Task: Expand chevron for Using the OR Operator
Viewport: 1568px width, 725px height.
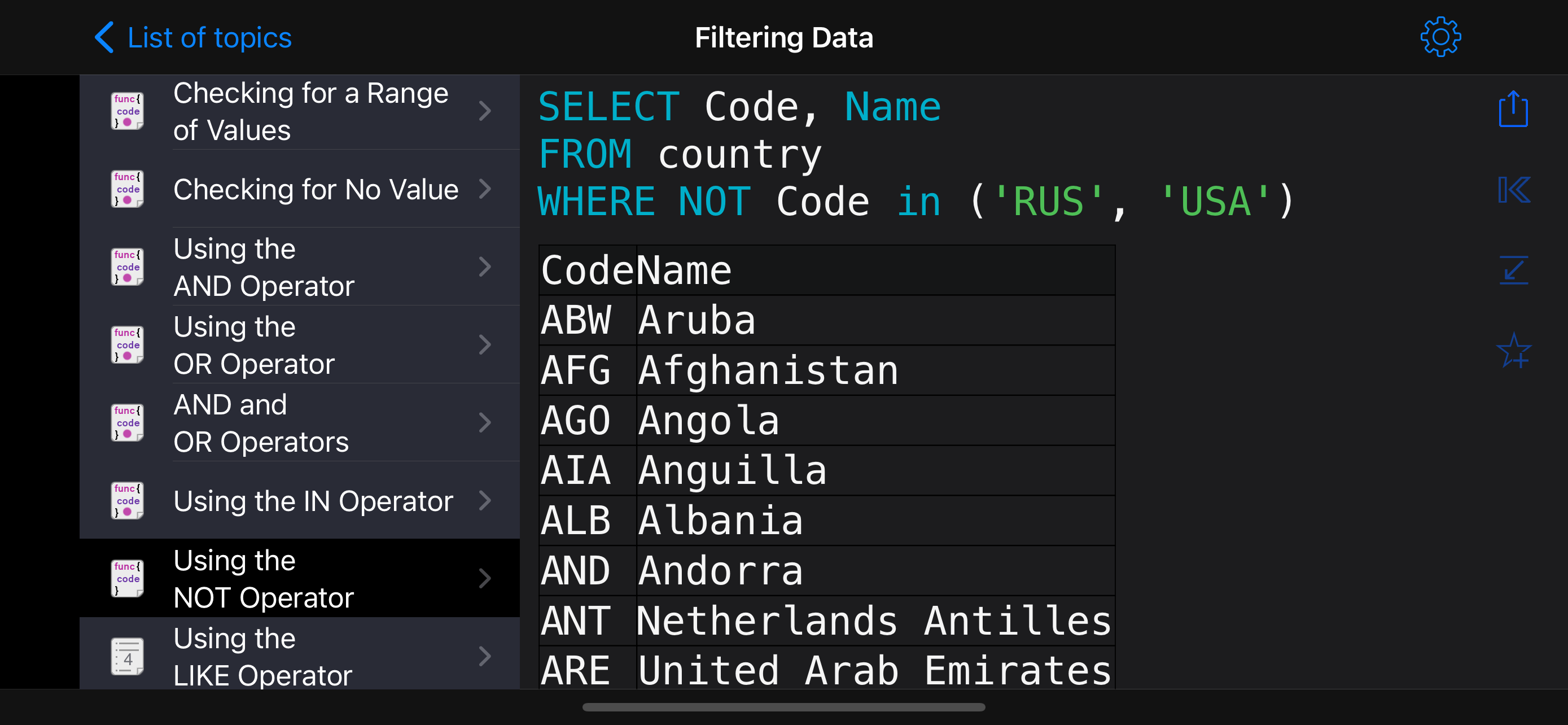Action: point(485,345)
